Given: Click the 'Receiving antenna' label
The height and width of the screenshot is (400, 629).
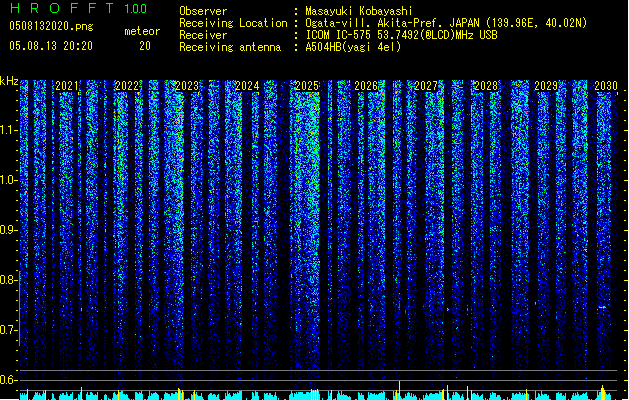Looking at the screenshot, I should coord(230,47).
